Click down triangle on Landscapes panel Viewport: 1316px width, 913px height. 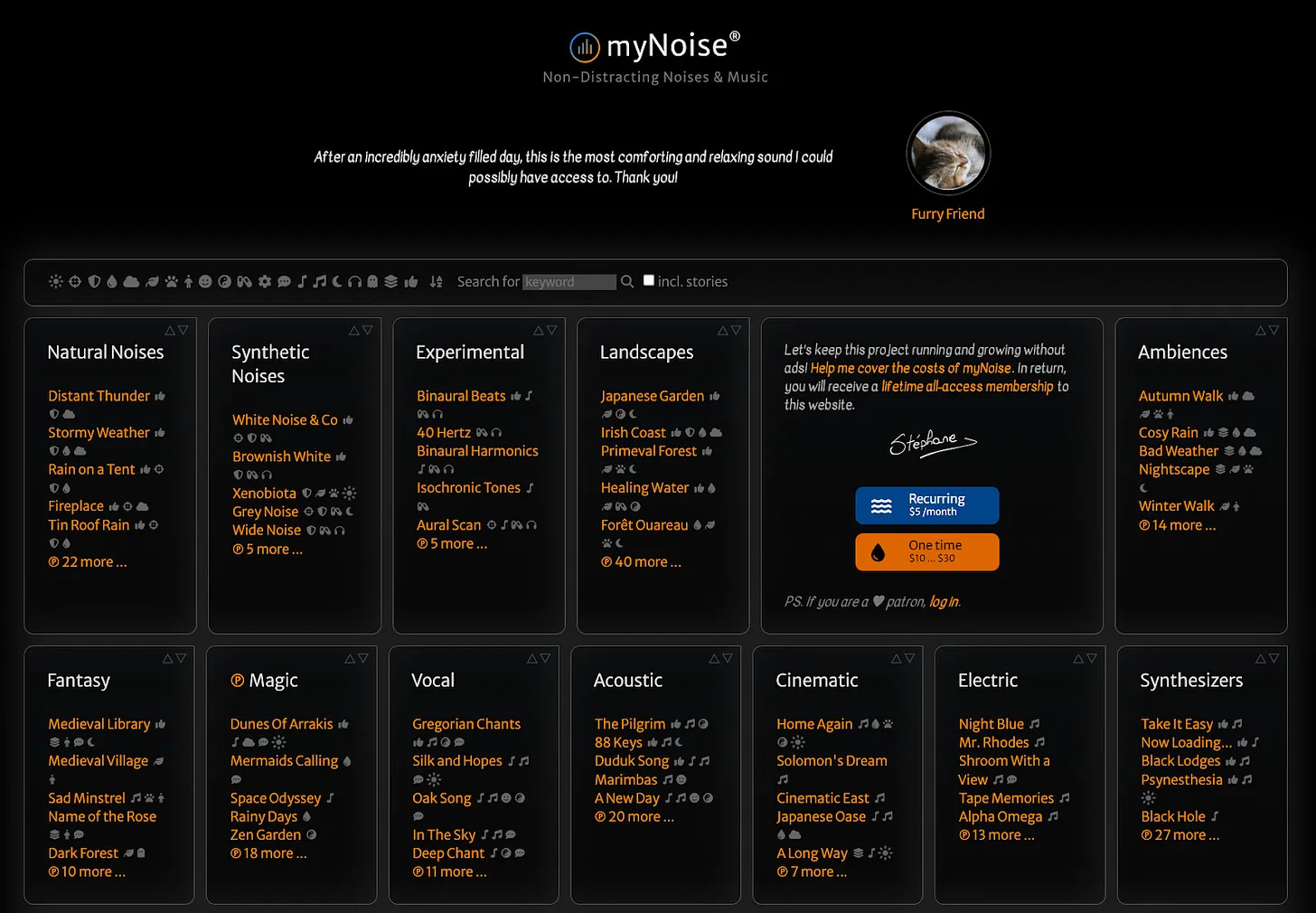[736, 331]
